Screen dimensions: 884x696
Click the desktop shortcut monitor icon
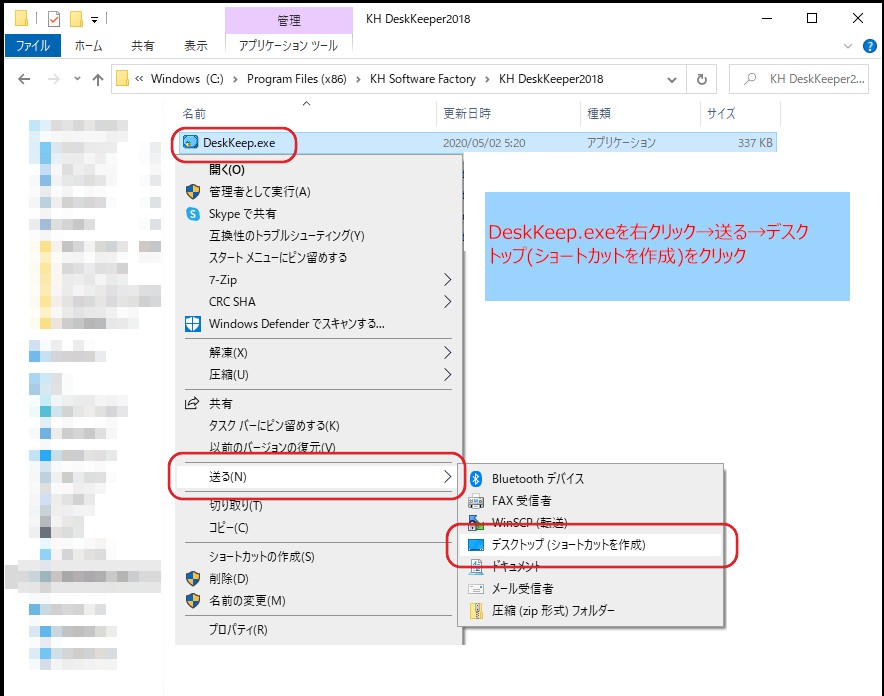click(476, 544)
